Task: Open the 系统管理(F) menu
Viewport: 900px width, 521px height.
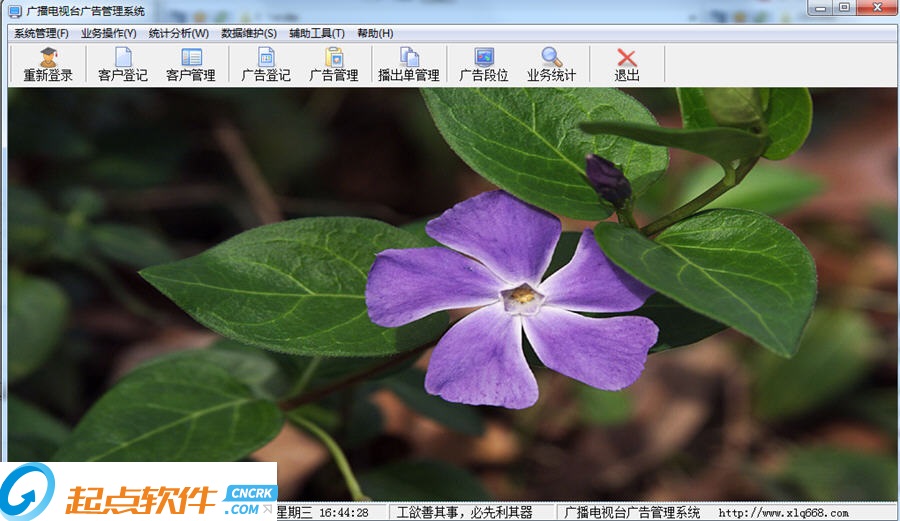Action: pyautogui.click(x=41, y=33)
